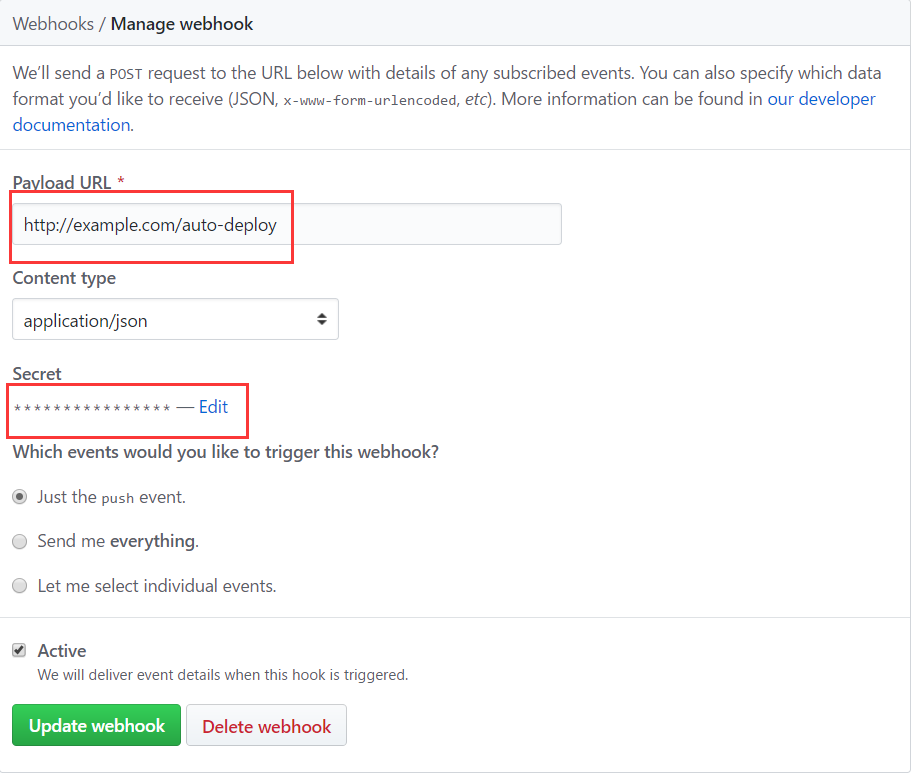Viewport: 916px width, 779px height.
Task: Click the red Delete webhook button
Action: pyautogui.click(x=266, y=726)
